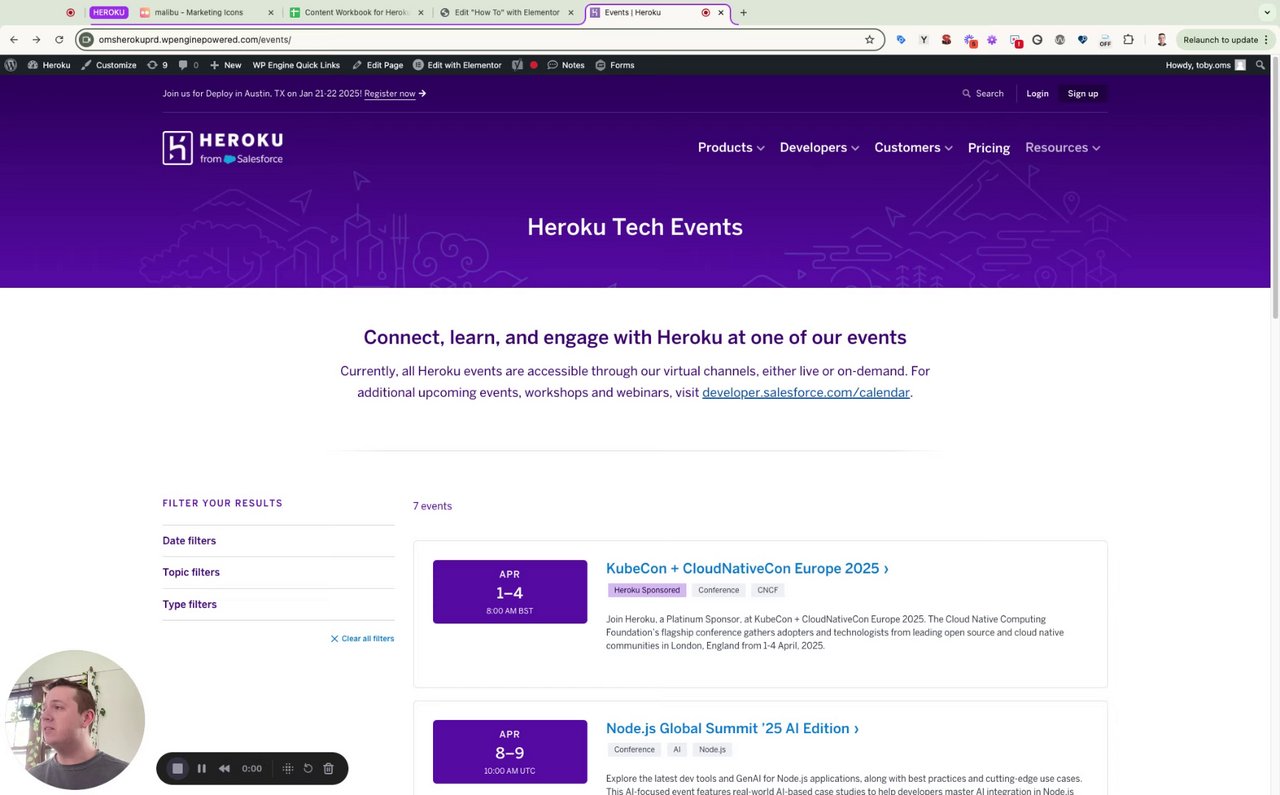
Task: Expand Type filters
Action: (278, 605)
